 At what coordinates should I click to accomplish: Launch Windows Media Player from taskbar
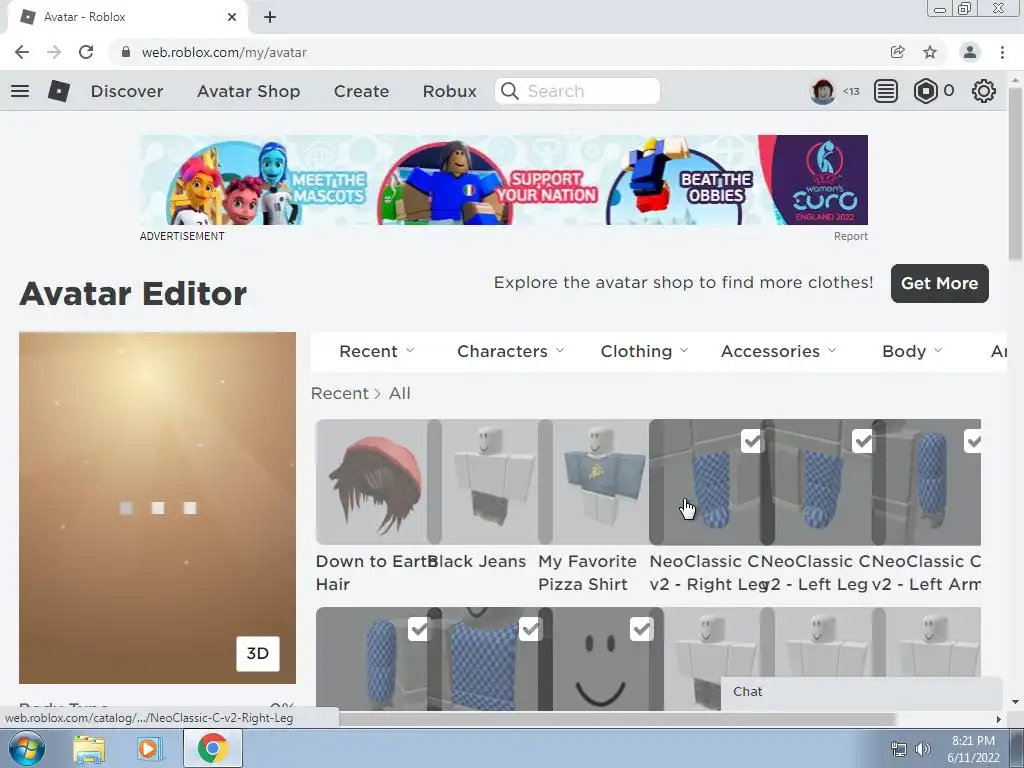pos(148,748)
